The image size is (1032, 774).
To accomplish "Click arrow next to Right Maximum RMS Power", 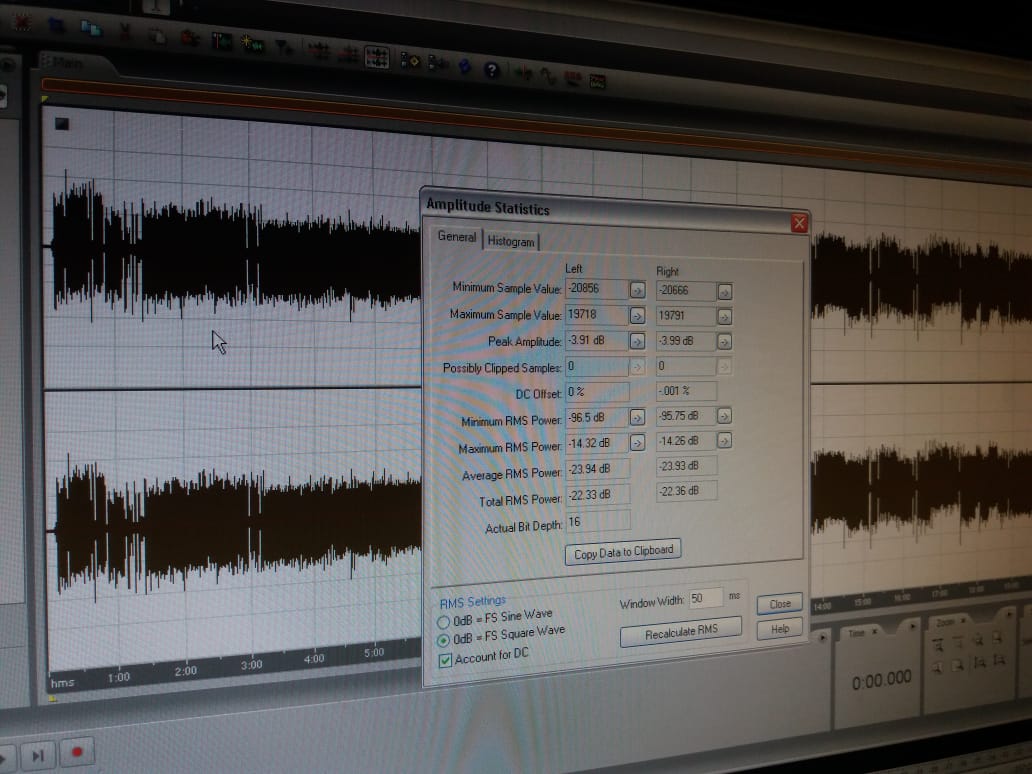I will click(x=725, y=440).
